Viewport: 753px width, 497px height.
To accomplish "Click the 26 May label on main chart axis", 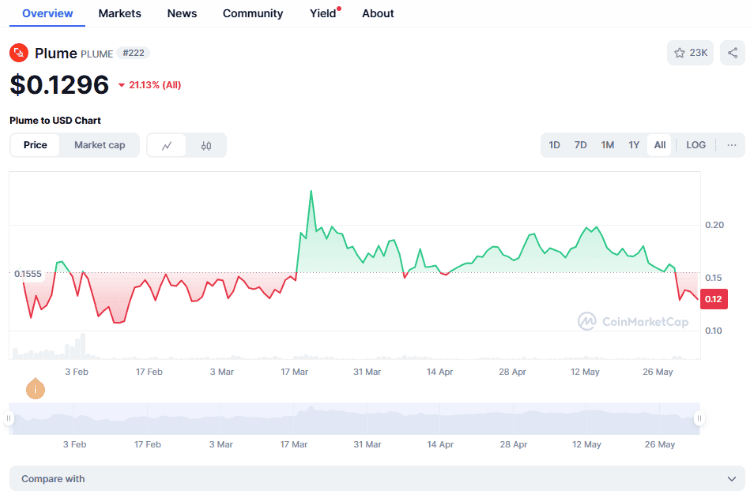I will point(657,372).
